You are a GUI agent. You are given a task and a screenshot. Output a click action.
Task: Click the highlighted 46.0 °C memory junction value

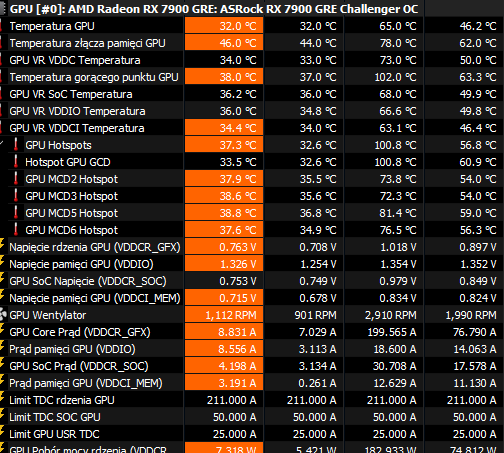(x=238, y=43)
